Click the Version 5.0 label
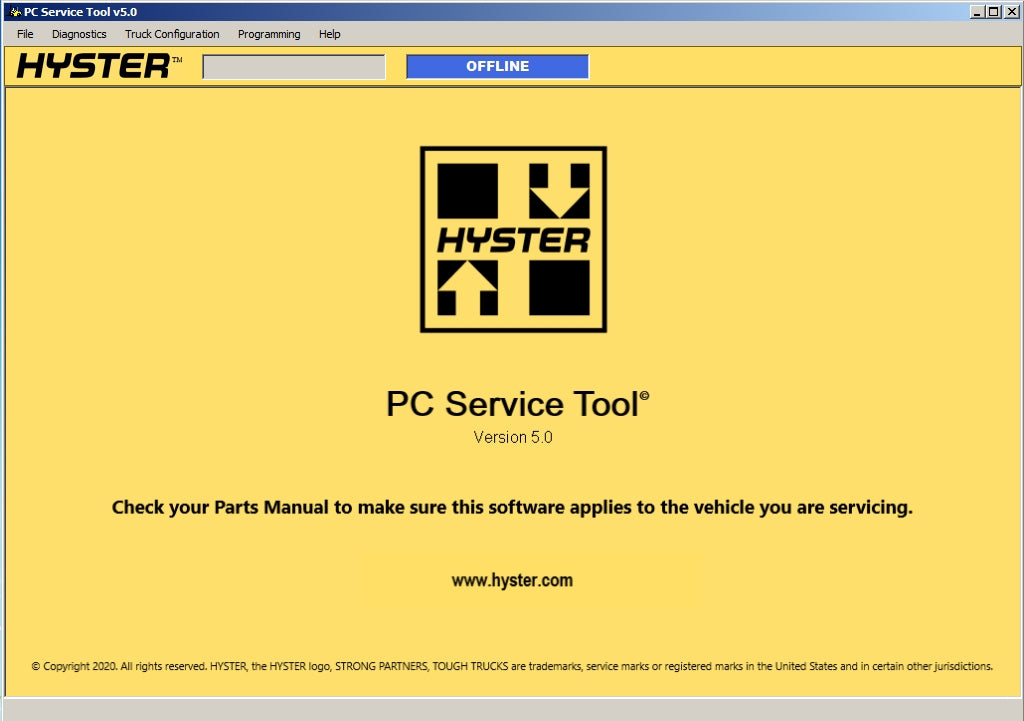This screenshot has width=1024, height=721. pyautogui.click(x=513, y=438)
